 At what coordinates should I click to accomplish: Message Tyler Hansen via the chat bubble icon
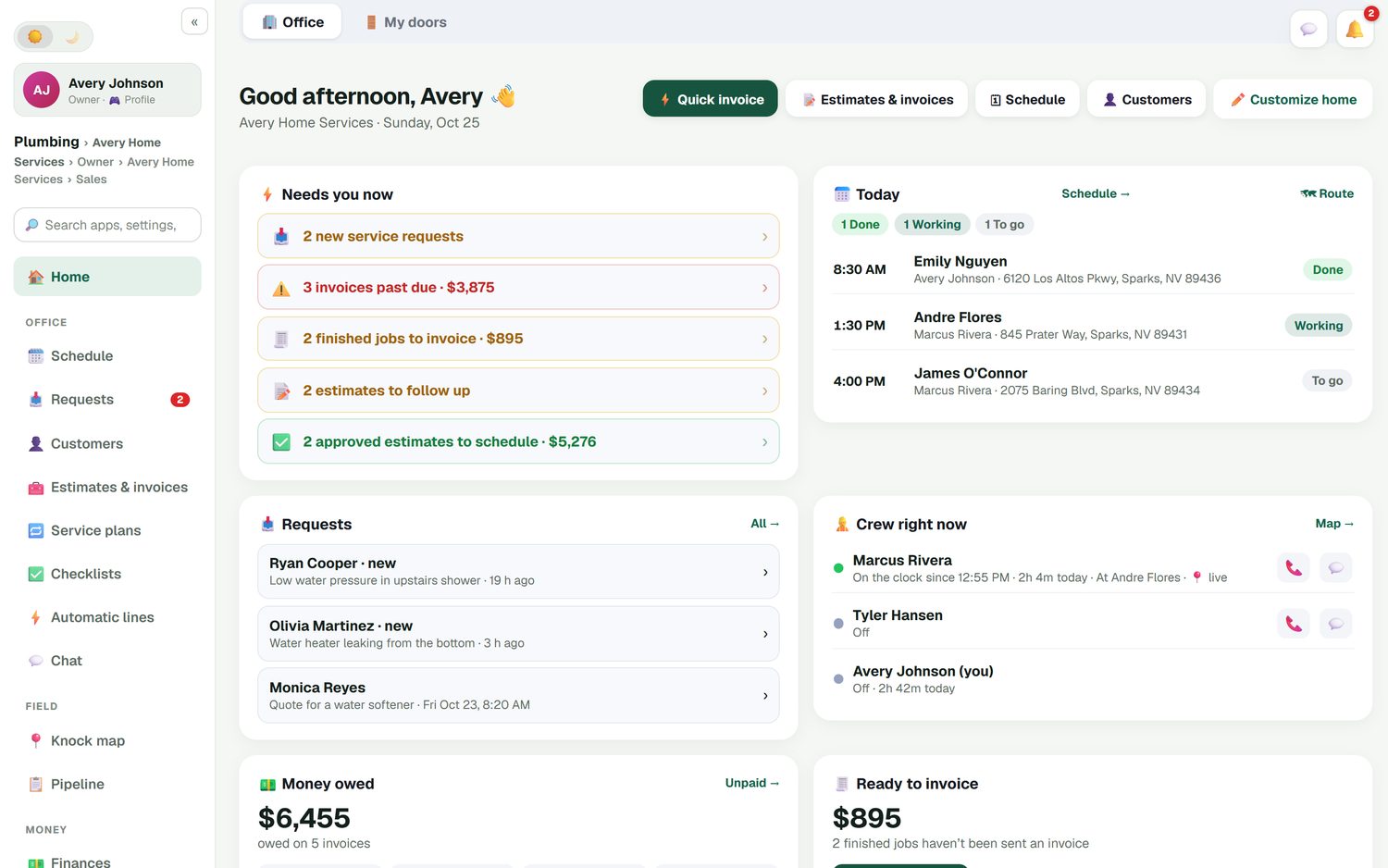click(x=1336, y=624)
